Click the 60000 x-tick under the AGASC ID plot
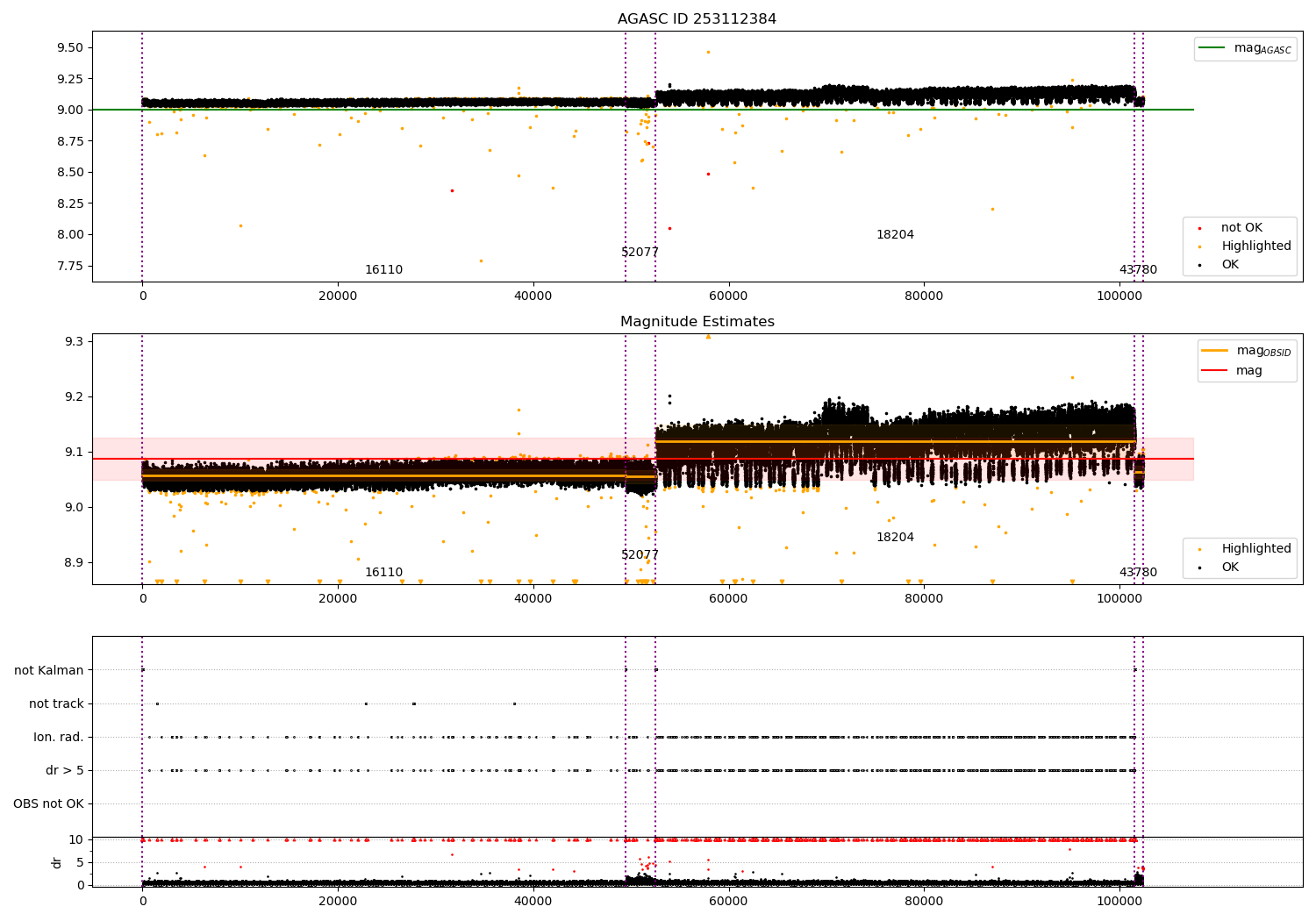The height and width of the screenshot is (921, 1316). pos(728,296)
